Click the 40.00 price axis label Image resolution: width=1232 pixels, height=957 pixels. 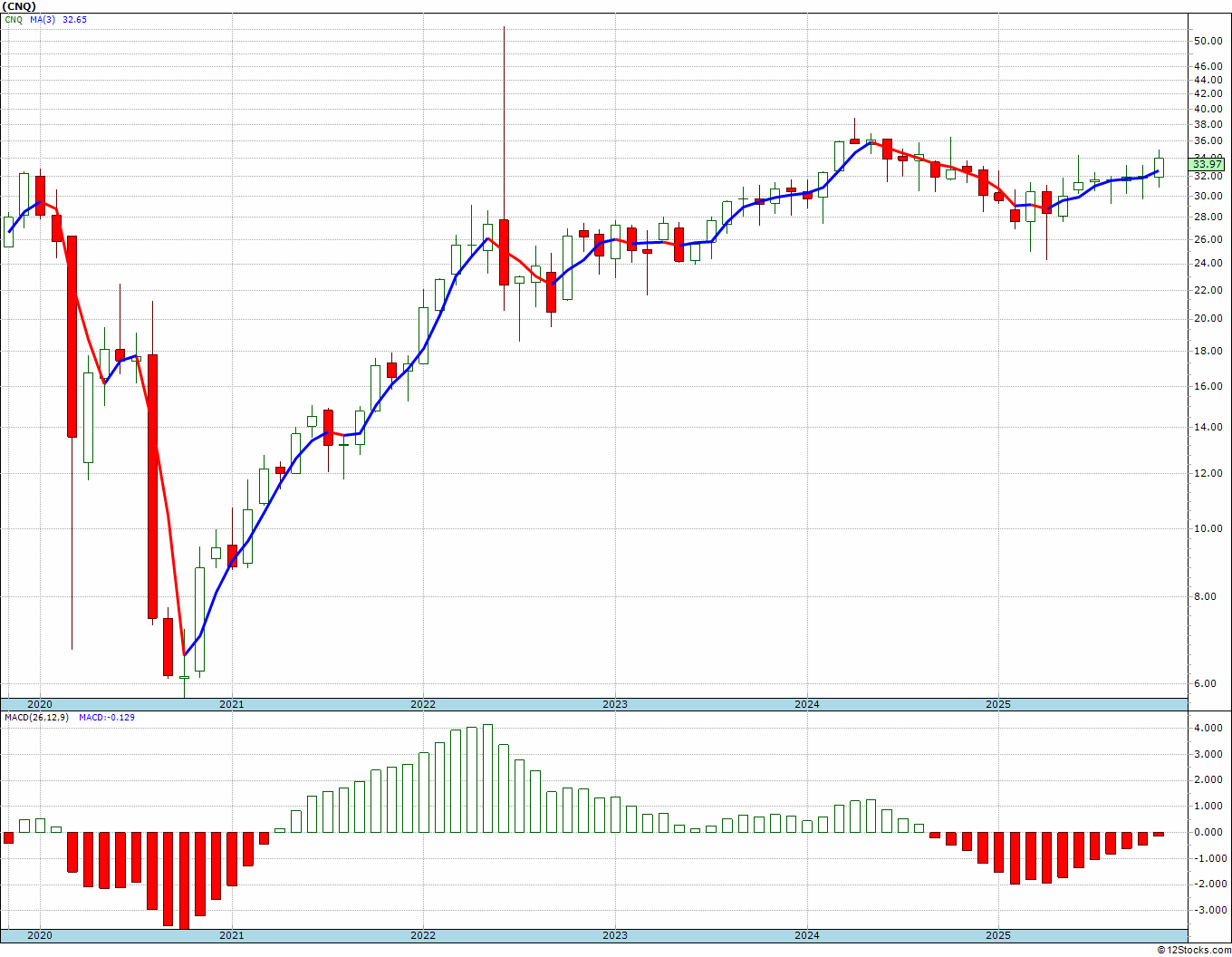[1208, 109]
